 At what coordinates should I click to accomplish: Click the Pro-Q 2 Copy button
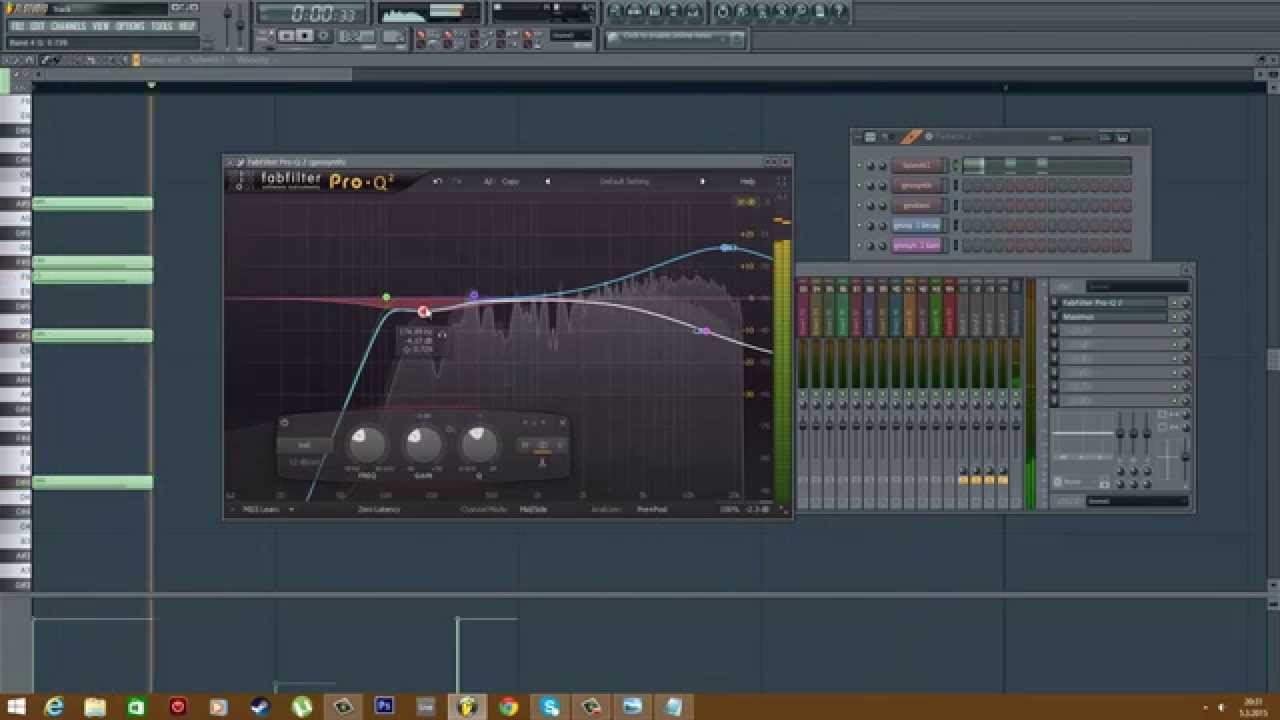pos(510,181)
